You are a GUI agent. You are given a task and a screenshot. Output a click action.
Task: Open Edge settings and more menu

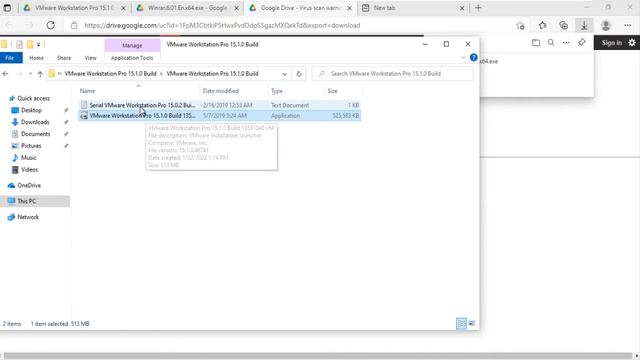(x=628, y=25)
